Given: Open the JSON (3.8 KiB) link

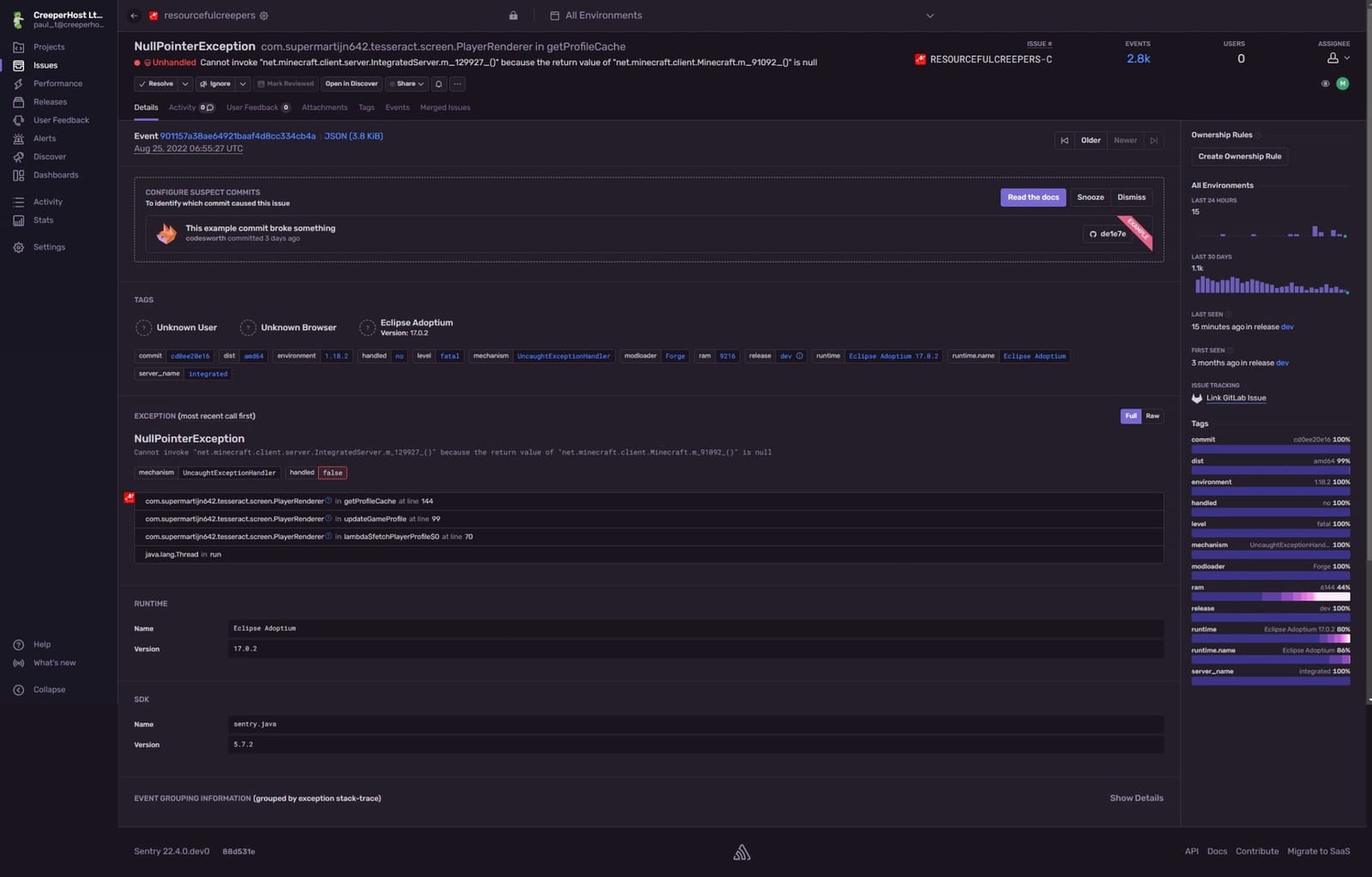Looking at the screenshot, I should 353,136.
